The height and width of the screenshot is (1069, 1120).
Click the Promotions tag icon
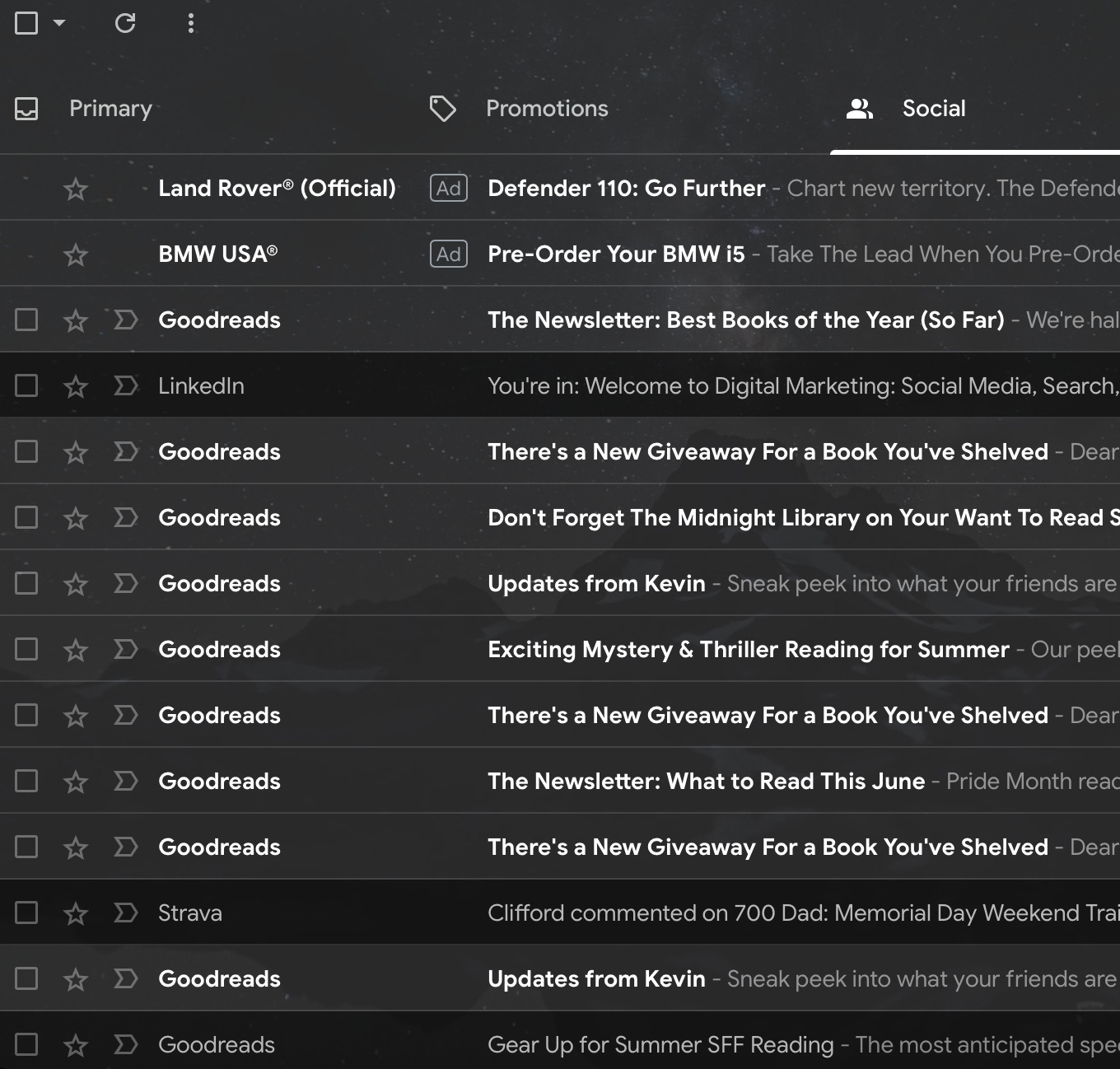[443, 109]
